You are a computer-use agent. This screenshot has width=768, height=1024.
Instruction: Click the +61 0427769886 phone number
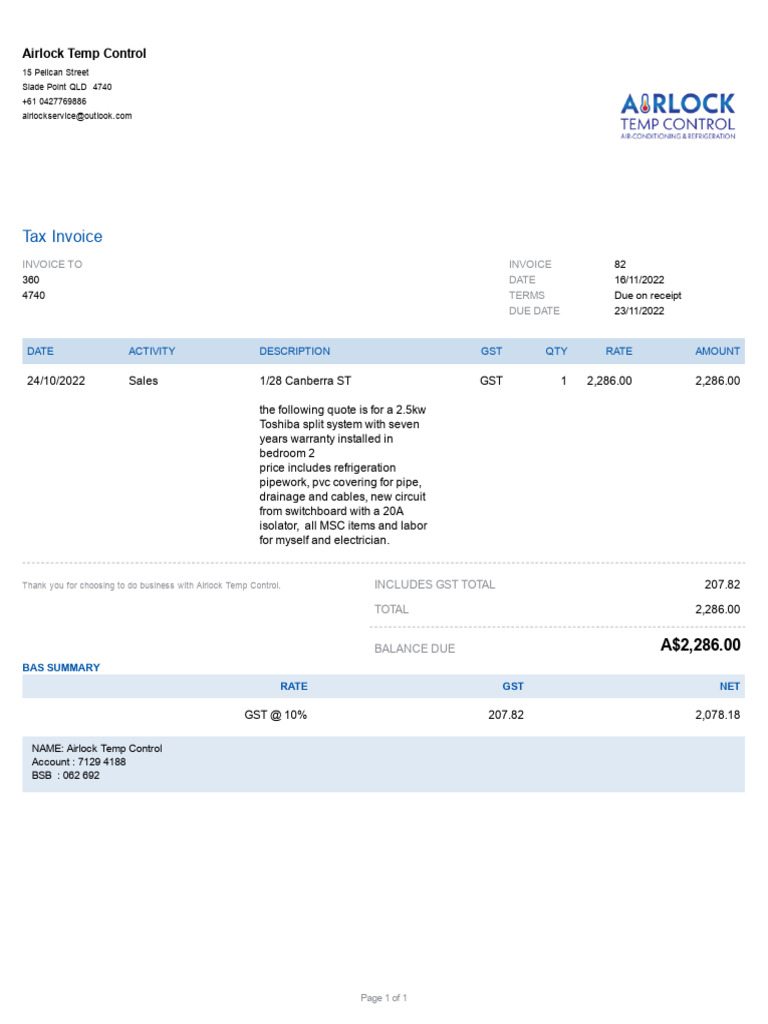[54, 102]
